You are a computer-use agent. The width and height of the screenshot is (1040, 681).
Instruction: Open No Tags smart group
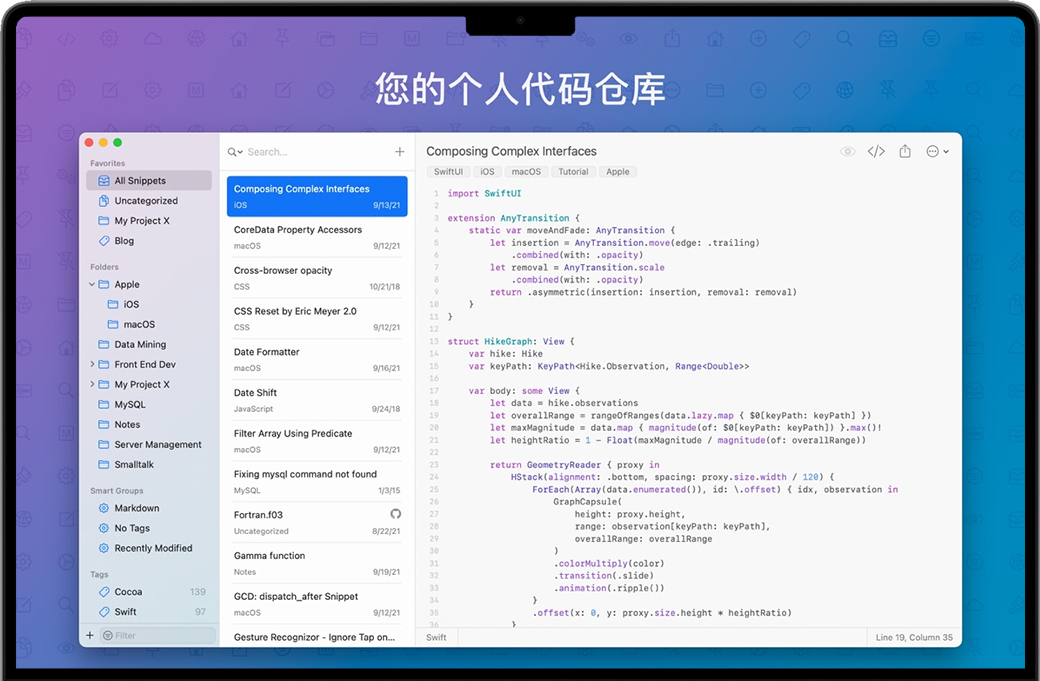point(149,528)
